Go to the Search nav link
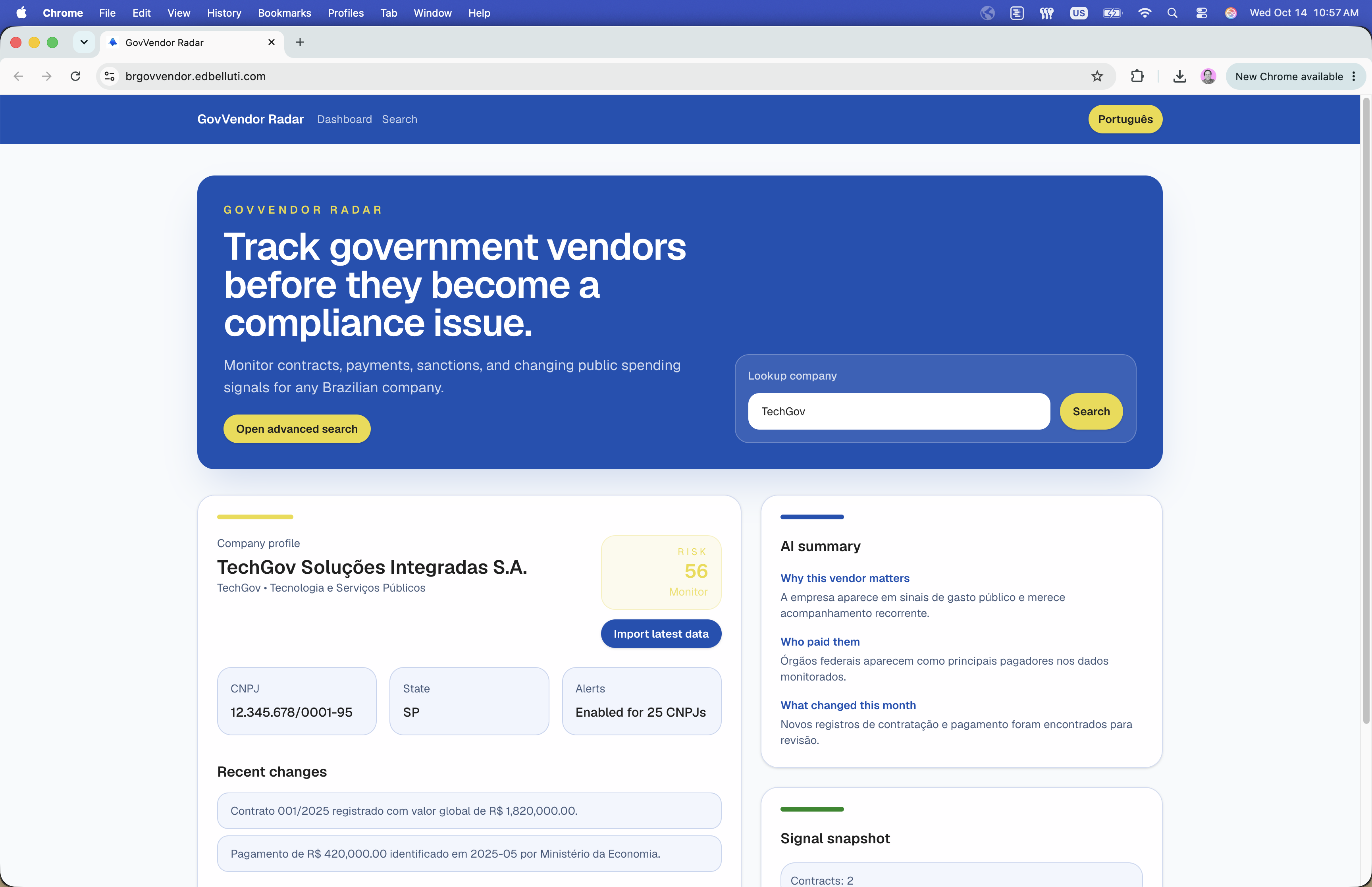Image resolution: width=1372 pixels, height=887 pixels. coord(399,119)
